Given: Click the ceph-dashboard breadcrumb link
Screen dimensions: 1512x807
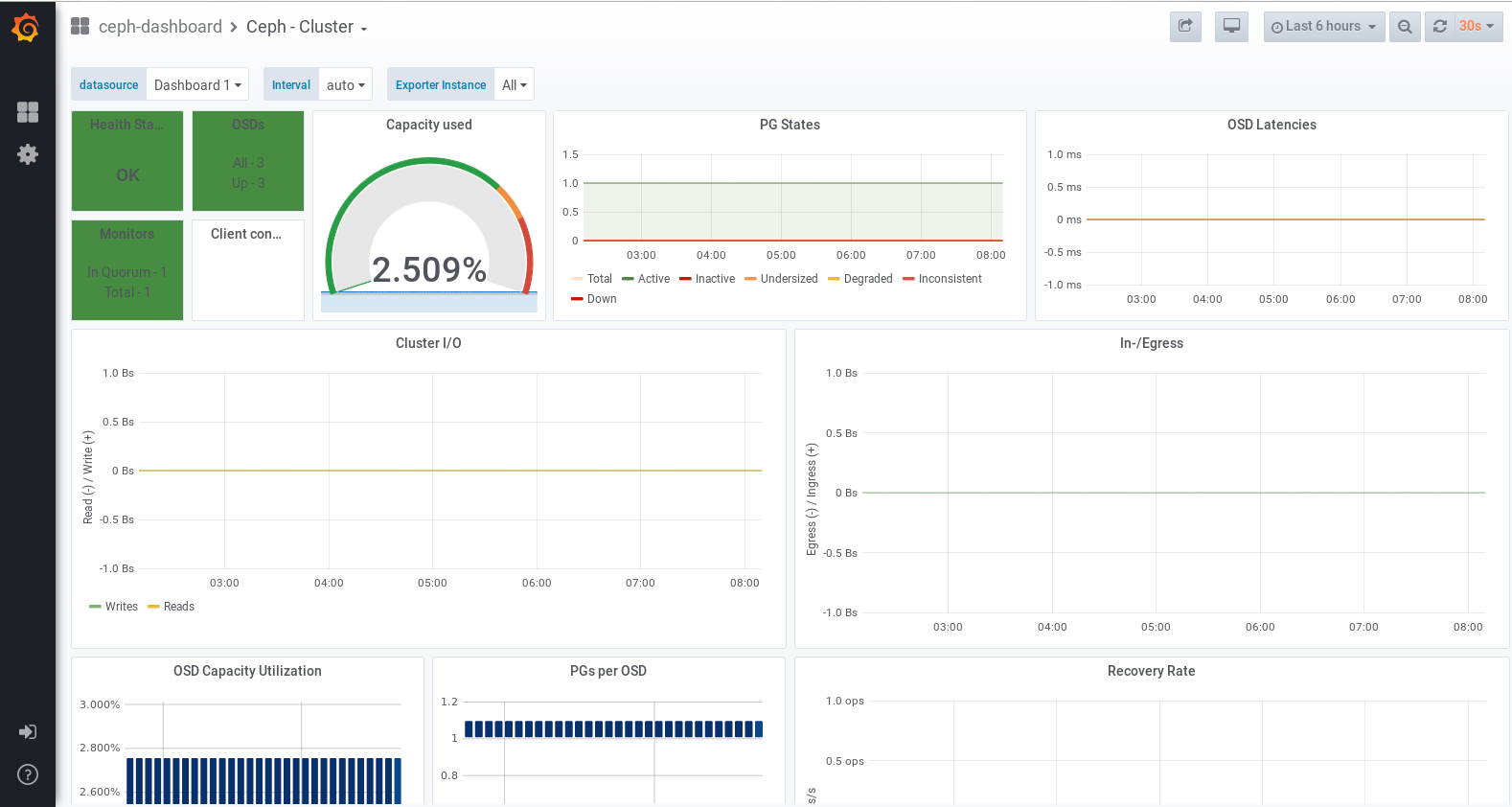Looking at the screenshot, I should click(160, 27).
